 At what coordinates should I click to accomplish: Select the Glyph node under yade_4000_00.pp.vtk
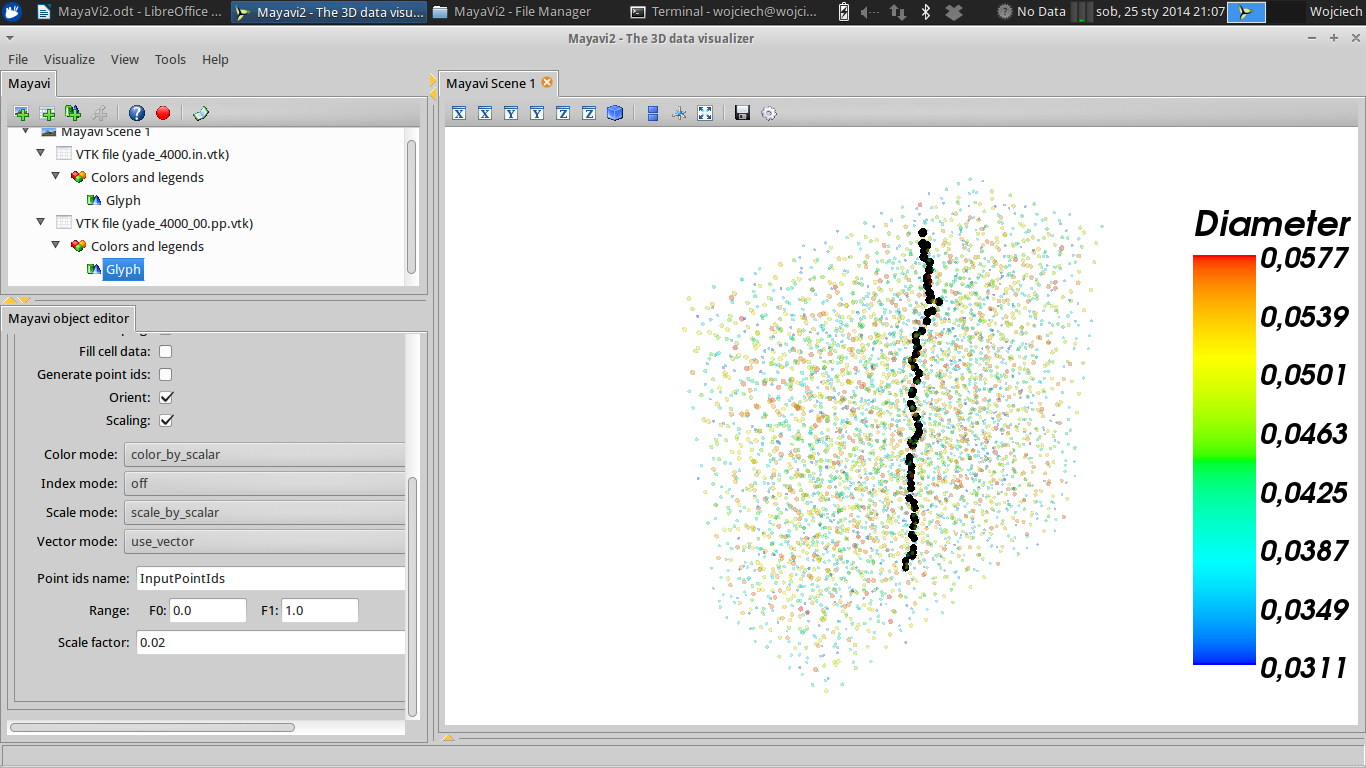click(x=123, y=269)
